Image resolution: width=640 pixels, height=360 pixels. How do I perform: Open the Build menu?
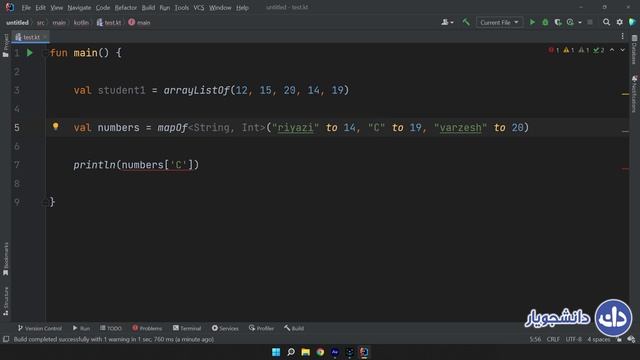point(148,8)
